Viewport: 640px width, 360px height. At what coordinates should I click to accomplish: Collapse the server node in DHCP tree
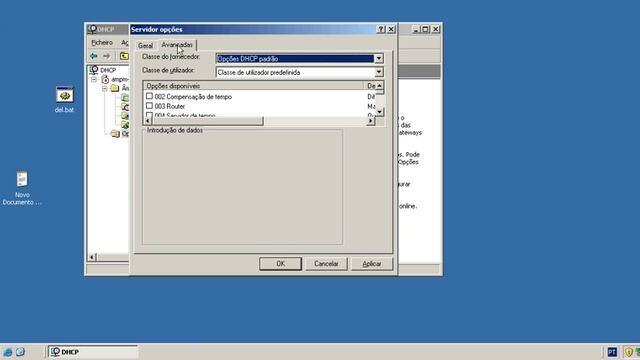coord(94,79)
